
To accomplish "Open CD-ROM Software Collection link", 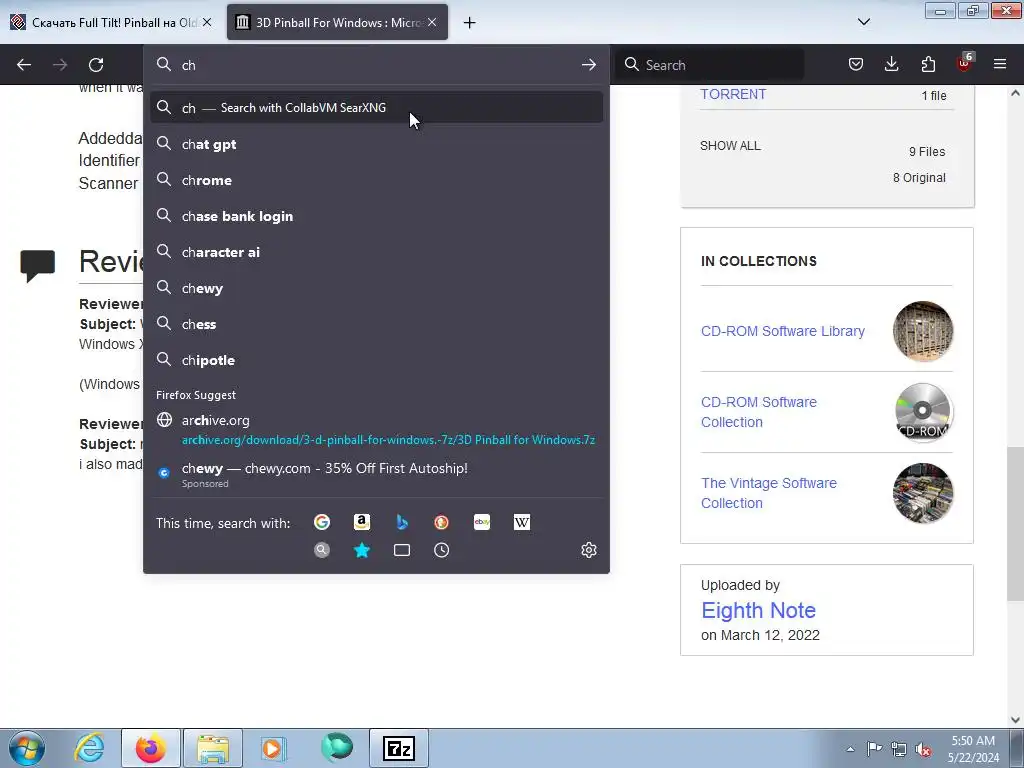I will point(758,412).
